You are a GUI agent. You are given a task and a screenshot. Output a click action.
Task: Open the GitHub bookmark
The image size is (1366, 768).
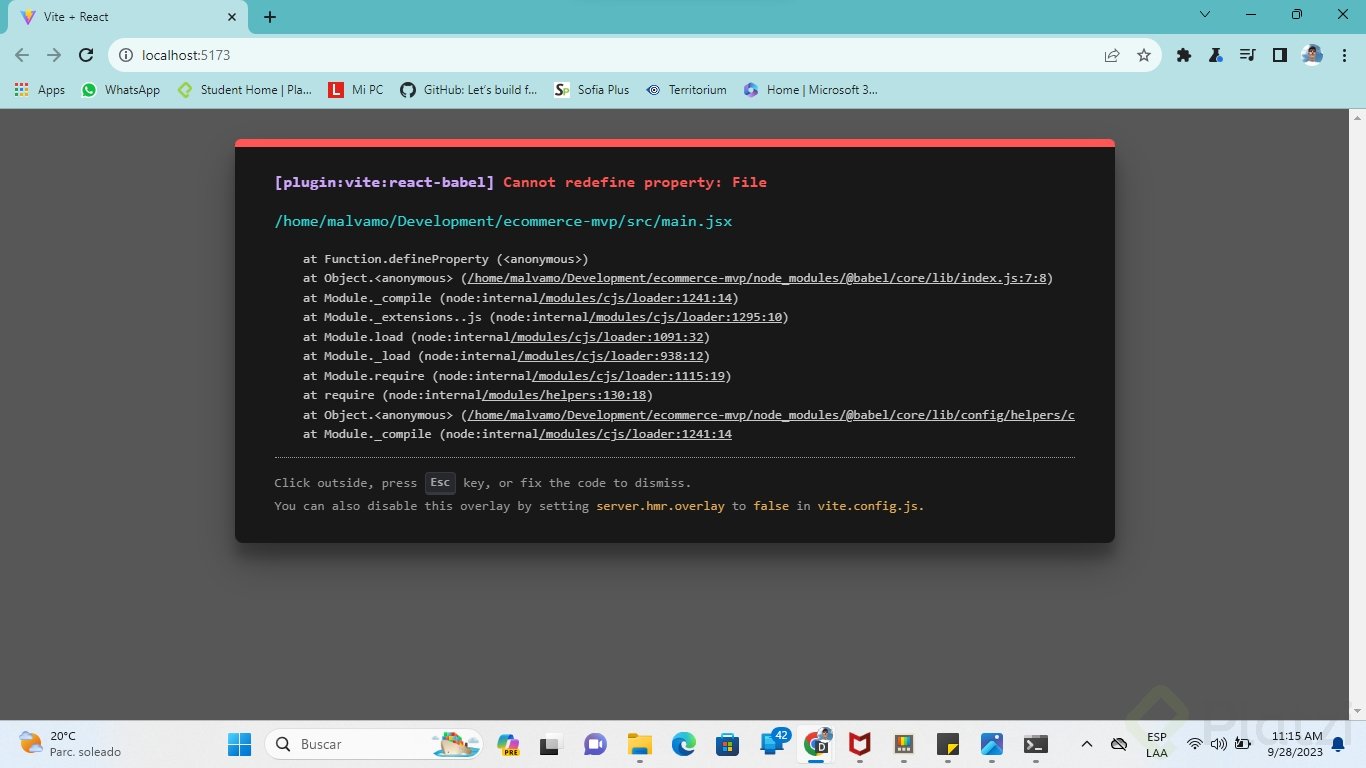point(469,90)
